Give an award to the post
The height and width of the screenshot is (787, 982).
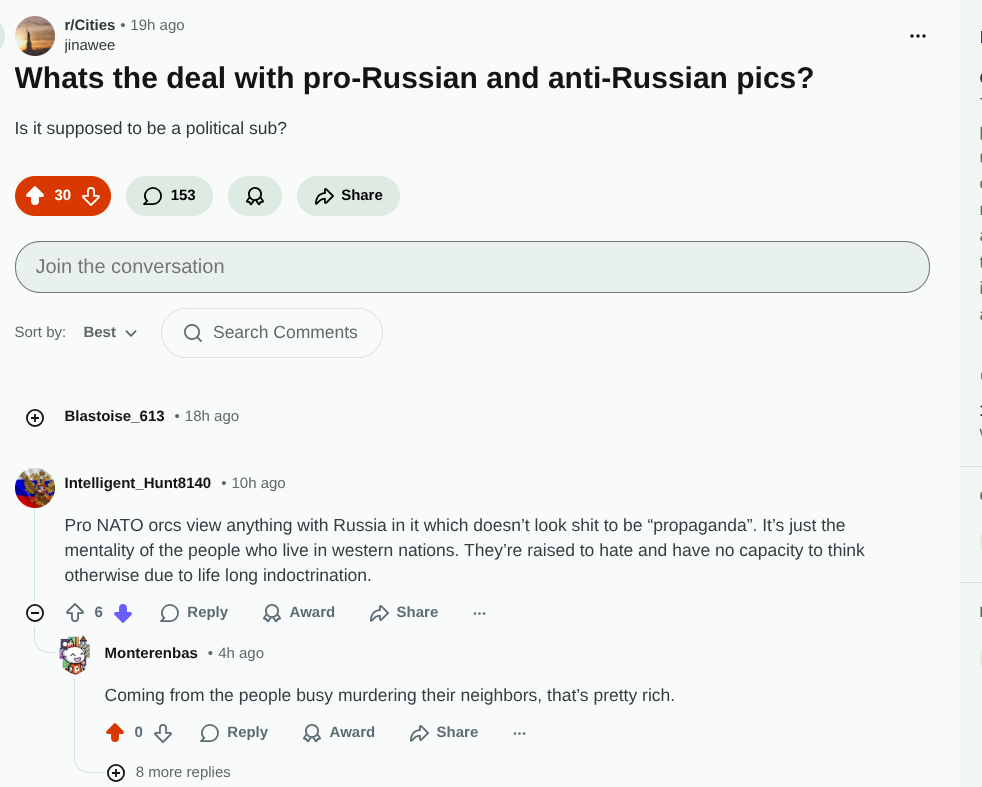255,196
